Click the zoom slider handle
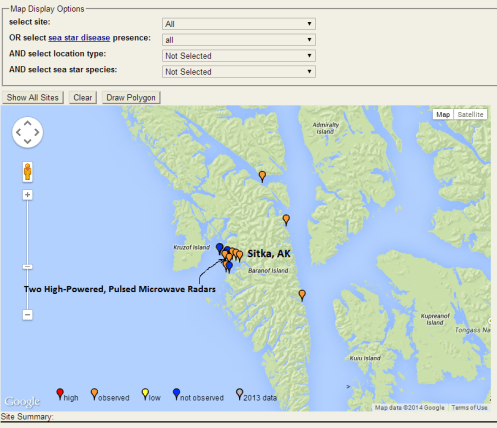Image resolution: width=497 pixels, height=428 pixels. [x=28, y=267]
